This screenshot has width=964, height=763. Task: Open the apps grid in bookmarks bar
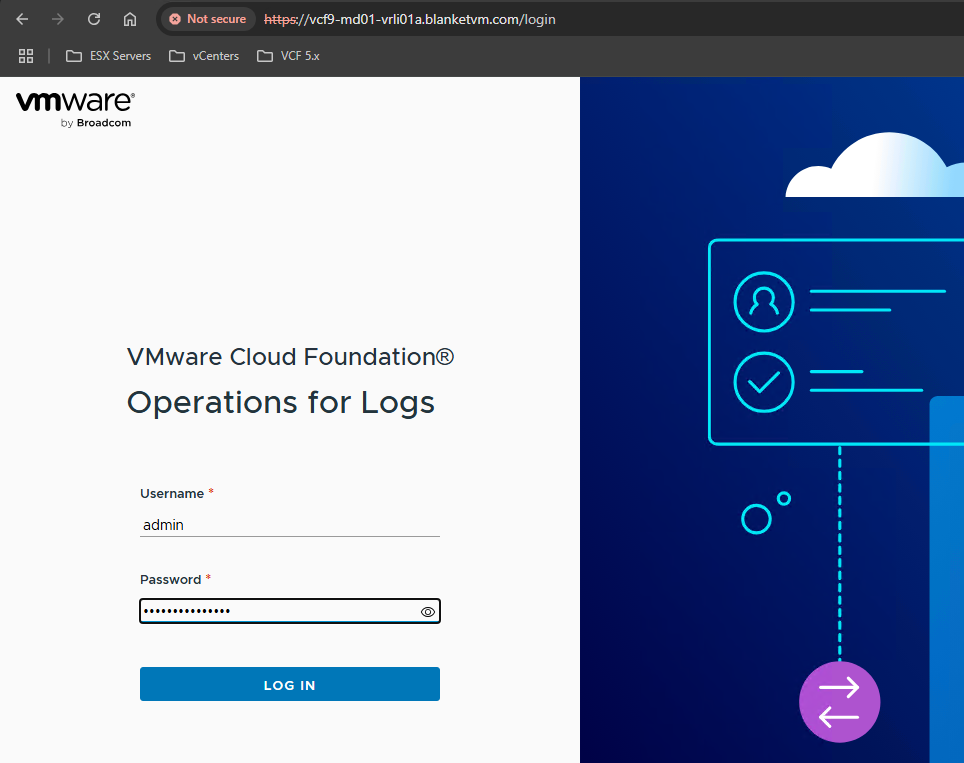coord(26,56)
